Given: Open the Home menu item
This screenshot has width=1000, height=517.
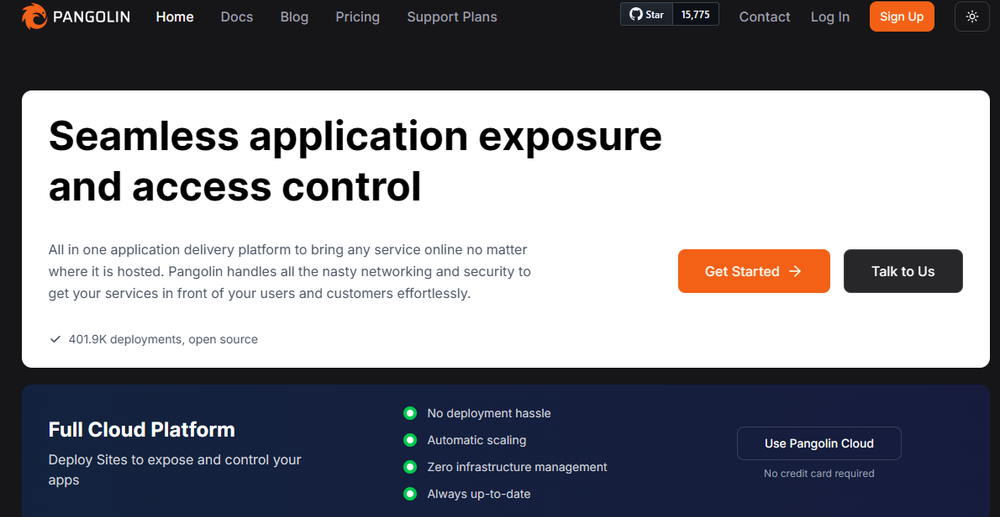Looking at the screenshot, I should (175, 17).
